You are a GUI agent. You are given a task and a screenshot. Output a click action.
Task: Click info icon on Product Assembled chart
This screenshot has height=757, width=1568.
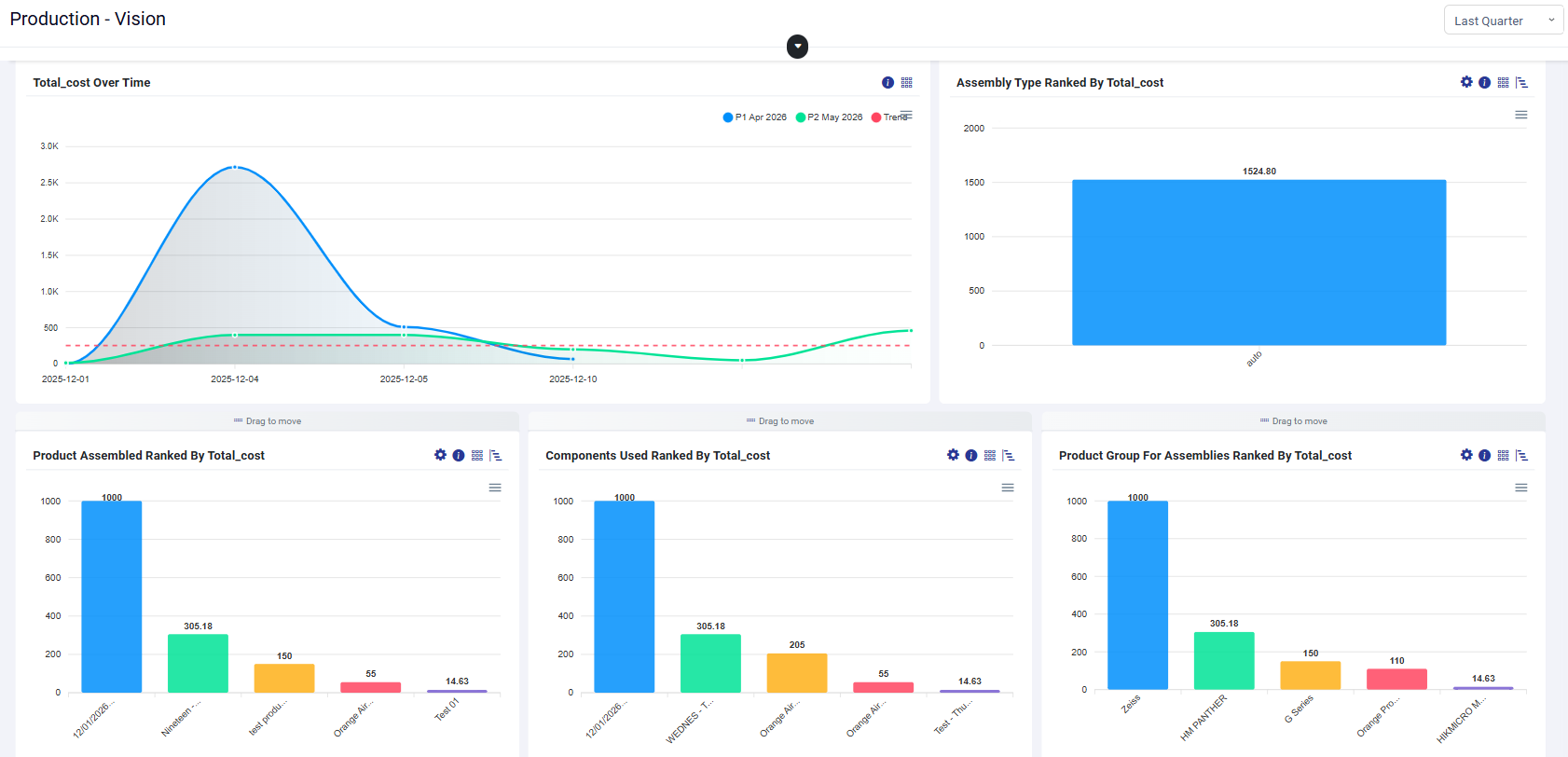[459, 456]
